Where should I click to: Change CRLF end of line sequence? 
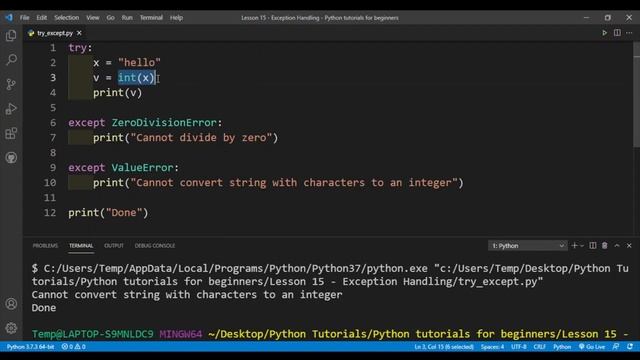(x=539, y=347)
